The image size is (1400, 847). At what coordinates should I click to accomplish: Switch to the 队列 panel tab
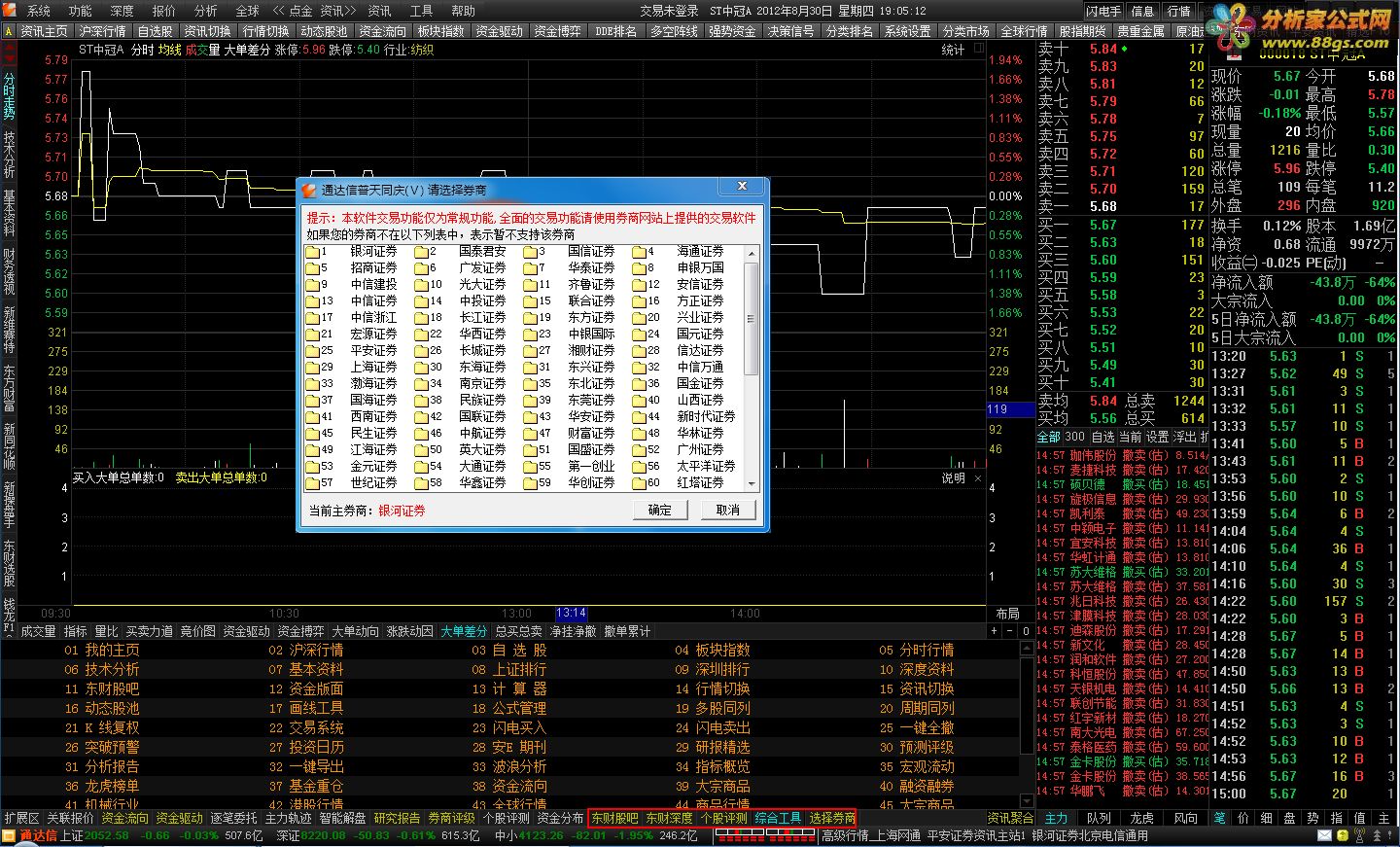(1099, 818)
